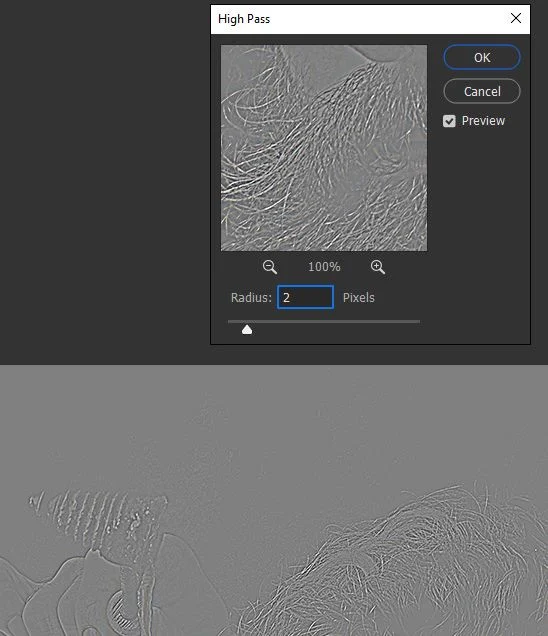Click the Radius: label

click(251, 297)
